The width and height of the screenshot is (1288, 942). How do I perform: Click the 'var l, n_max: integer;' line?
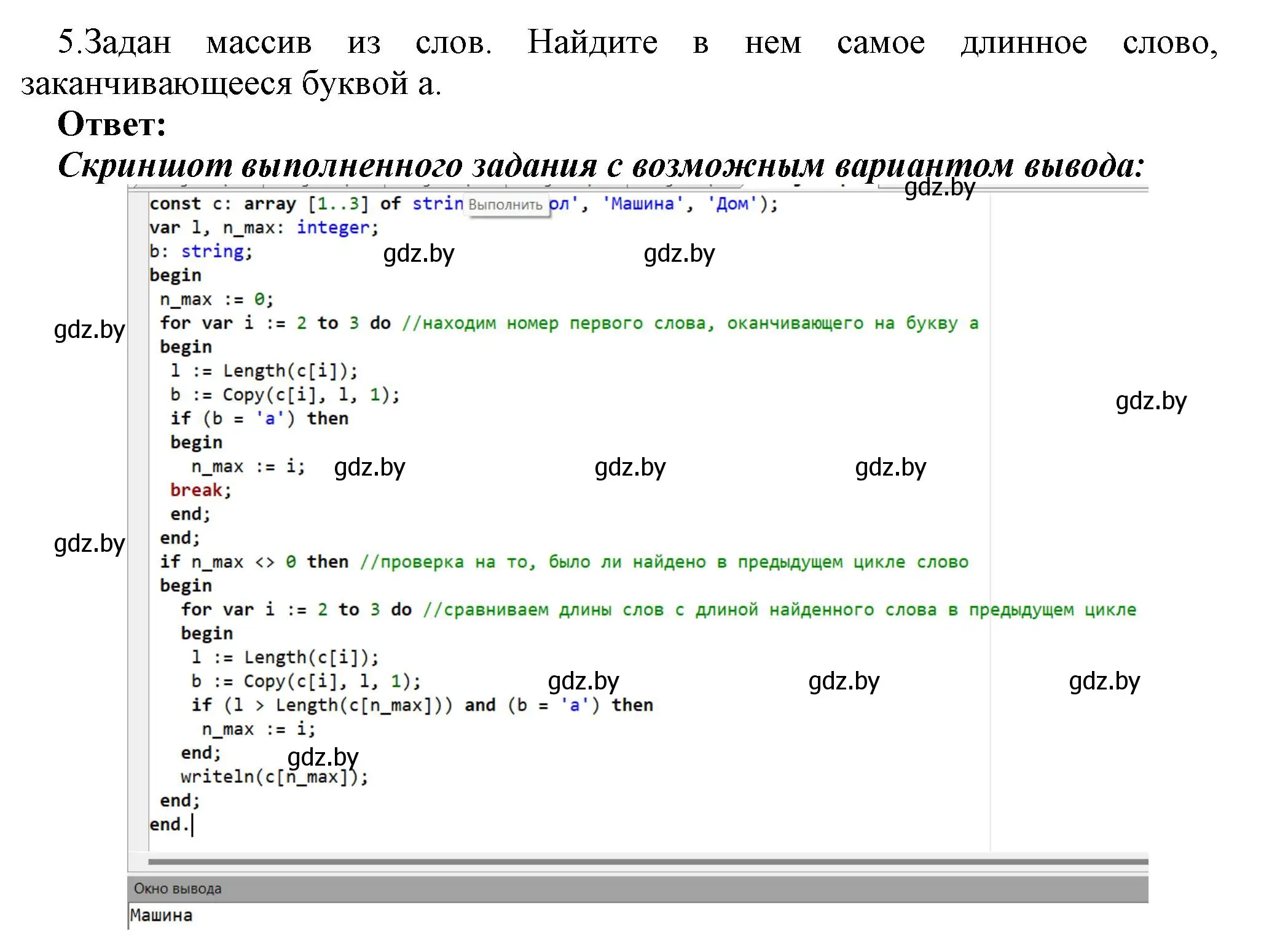click(264, 228)
